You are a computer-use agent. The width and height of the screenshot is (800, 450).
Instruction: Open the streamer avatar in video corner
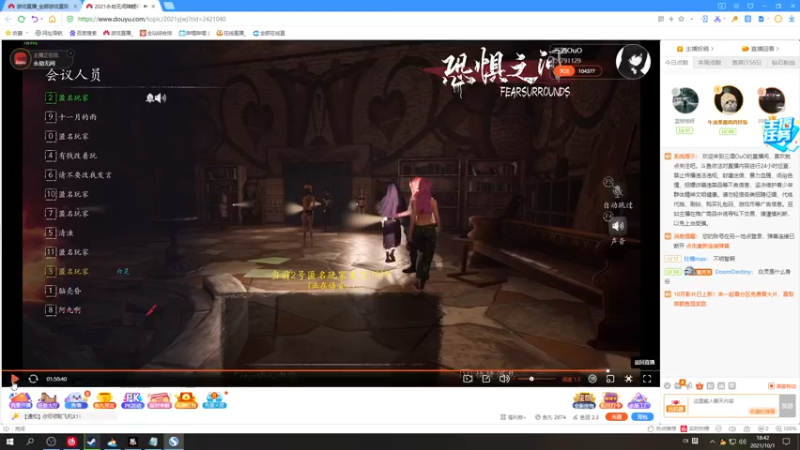[633, 62]
